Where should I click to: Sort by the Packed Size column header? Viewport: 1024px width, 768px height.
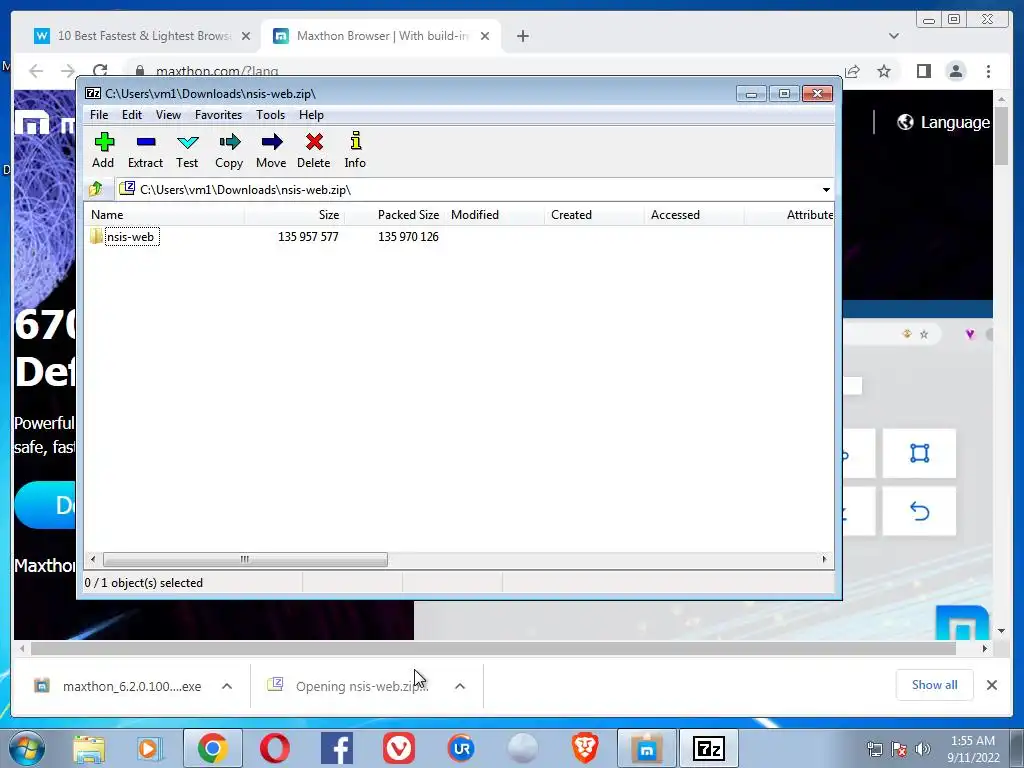[x=394, y=215]
